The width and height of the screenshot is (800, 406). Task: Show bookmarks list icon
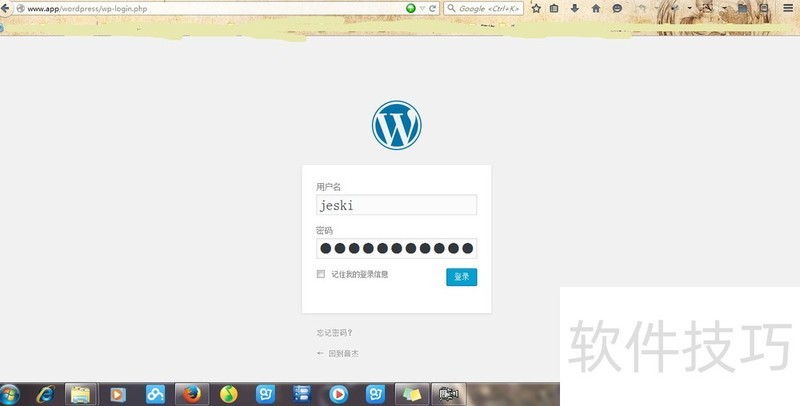(x=554, y=9)
